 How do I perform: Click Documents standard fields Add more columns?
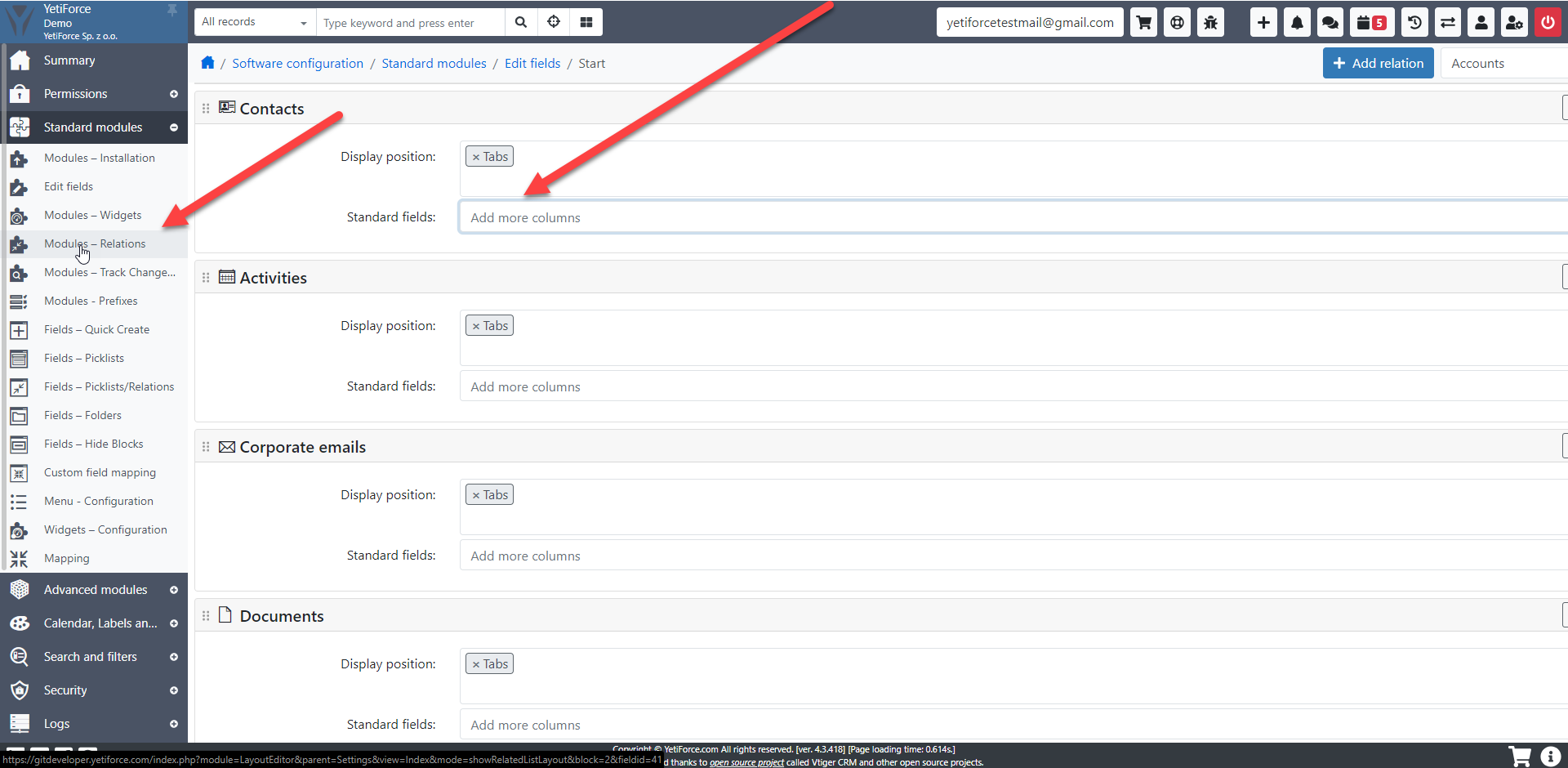(1013, 725)
